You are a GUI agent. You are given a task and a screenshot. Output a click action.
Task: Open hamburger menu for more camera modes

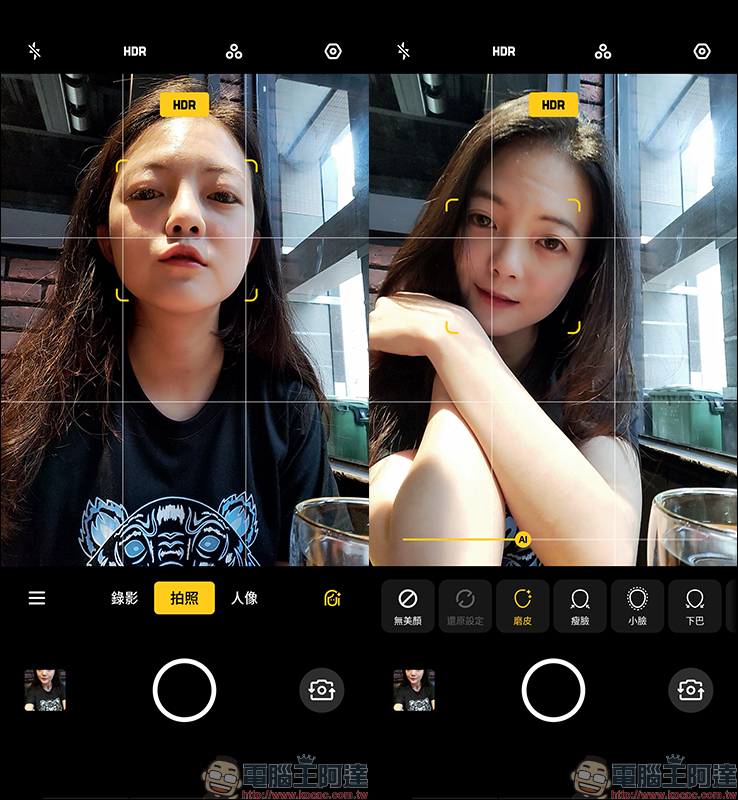tap(37, 598)
